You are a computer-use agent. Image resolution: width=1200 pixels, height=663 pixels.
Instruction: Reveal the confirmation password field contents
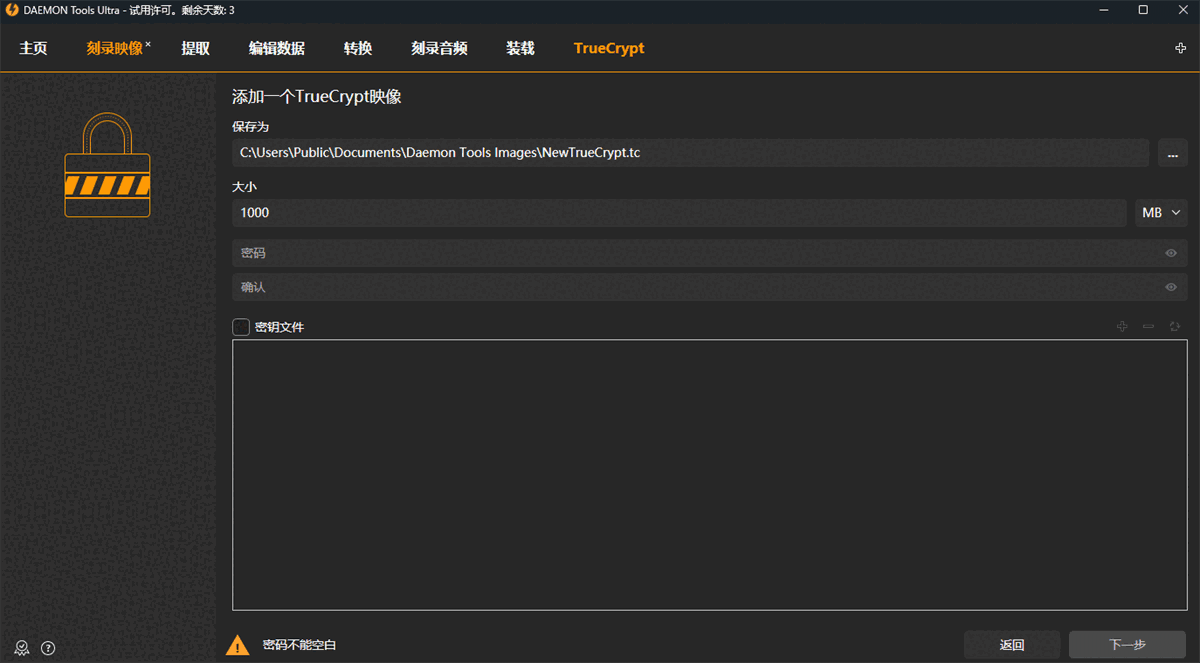tap(1170, 287)
